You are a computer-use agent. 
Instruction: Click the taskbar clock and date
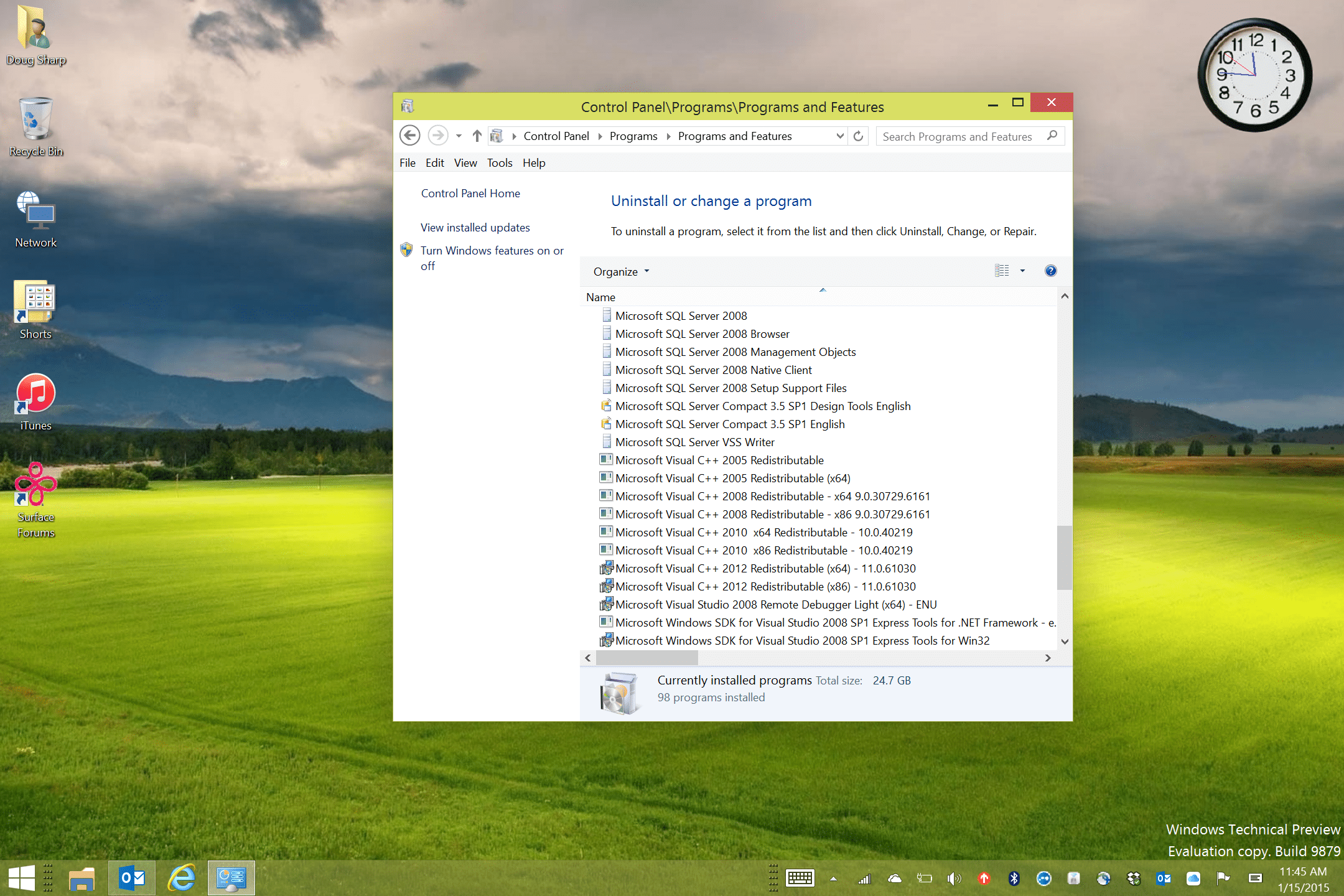click(1304, 879)
